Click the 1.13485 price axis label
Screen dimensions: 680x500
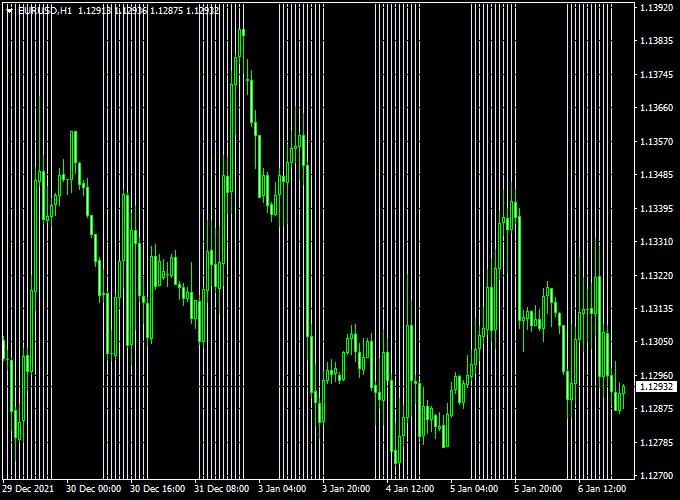click(x=657, y=175)
